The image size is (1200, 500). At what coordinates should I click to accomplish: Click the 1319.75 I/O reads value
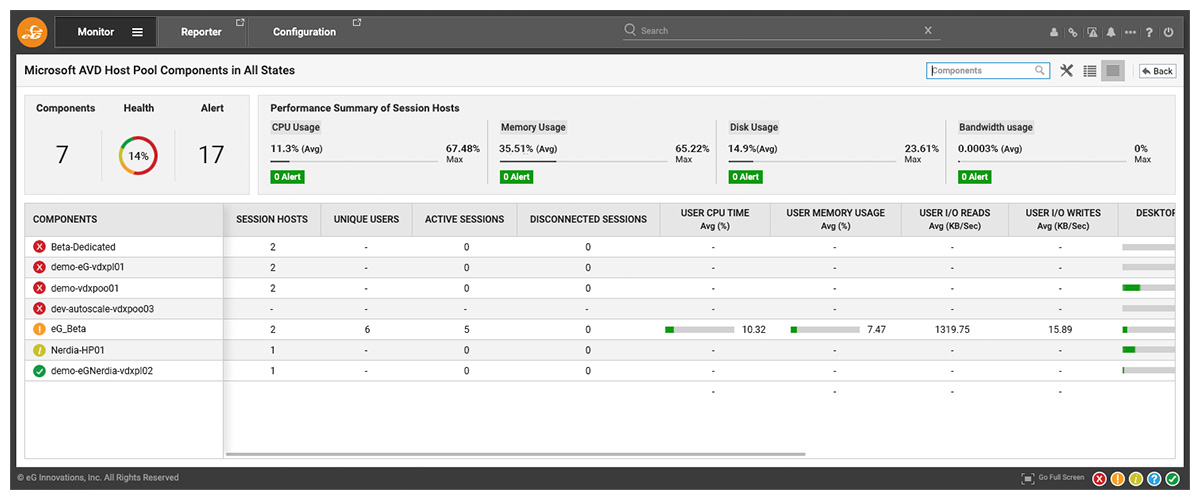tap(952, 329)
